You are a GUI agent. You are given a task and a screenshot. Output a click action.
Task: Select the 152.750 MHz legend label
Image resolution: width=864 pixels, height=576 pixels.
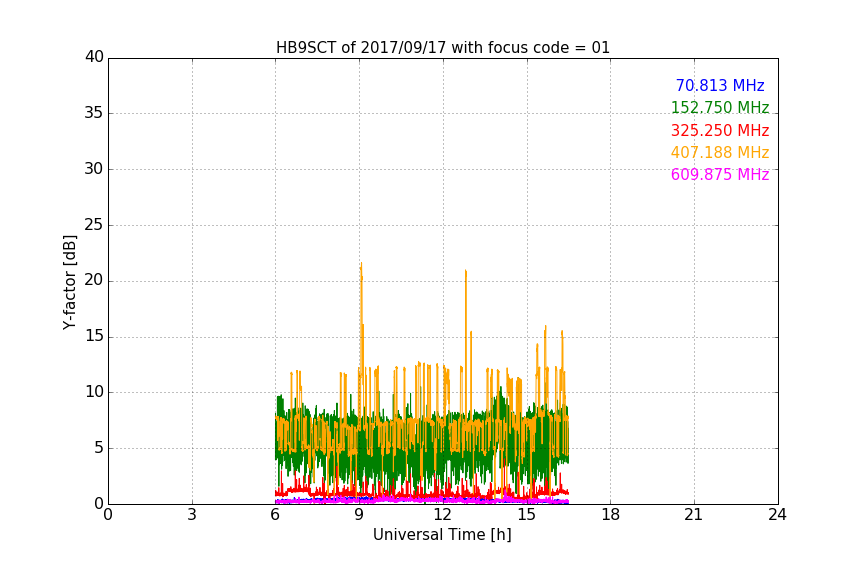pyautogui.click(x=720, y=107)
